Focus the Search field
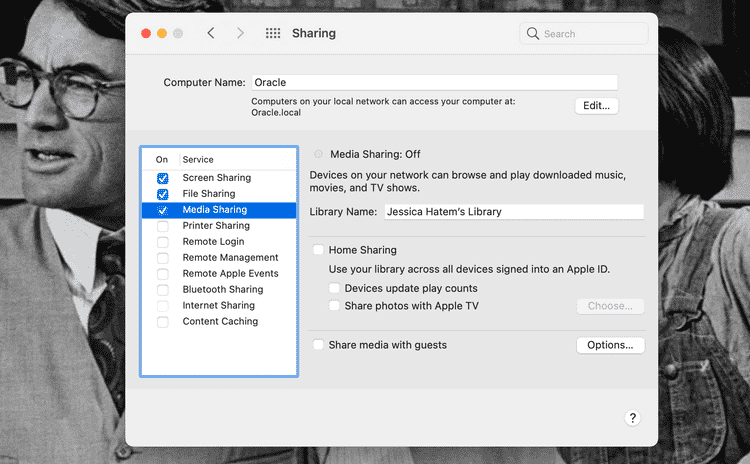This screenshot has width=750, height=464. click(x=592, y=34)
